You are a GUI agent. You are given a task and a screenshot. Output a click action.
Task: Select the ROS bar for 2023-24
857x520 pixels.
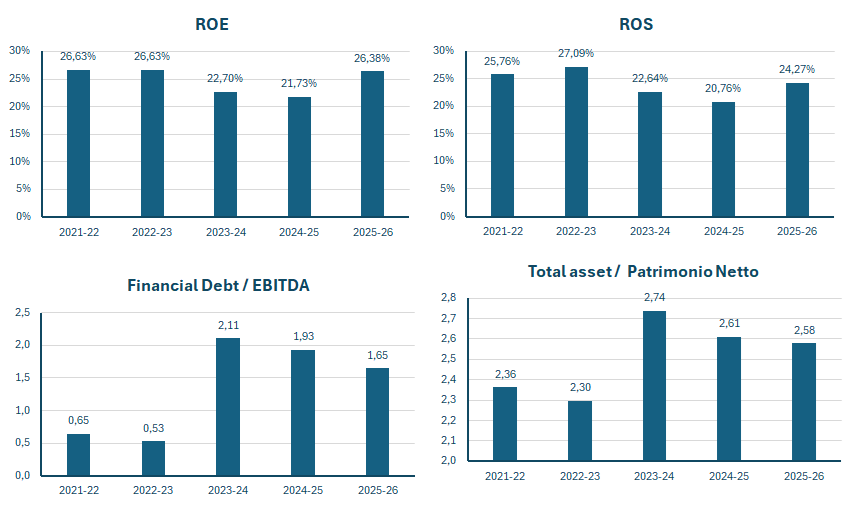[650, 154]
